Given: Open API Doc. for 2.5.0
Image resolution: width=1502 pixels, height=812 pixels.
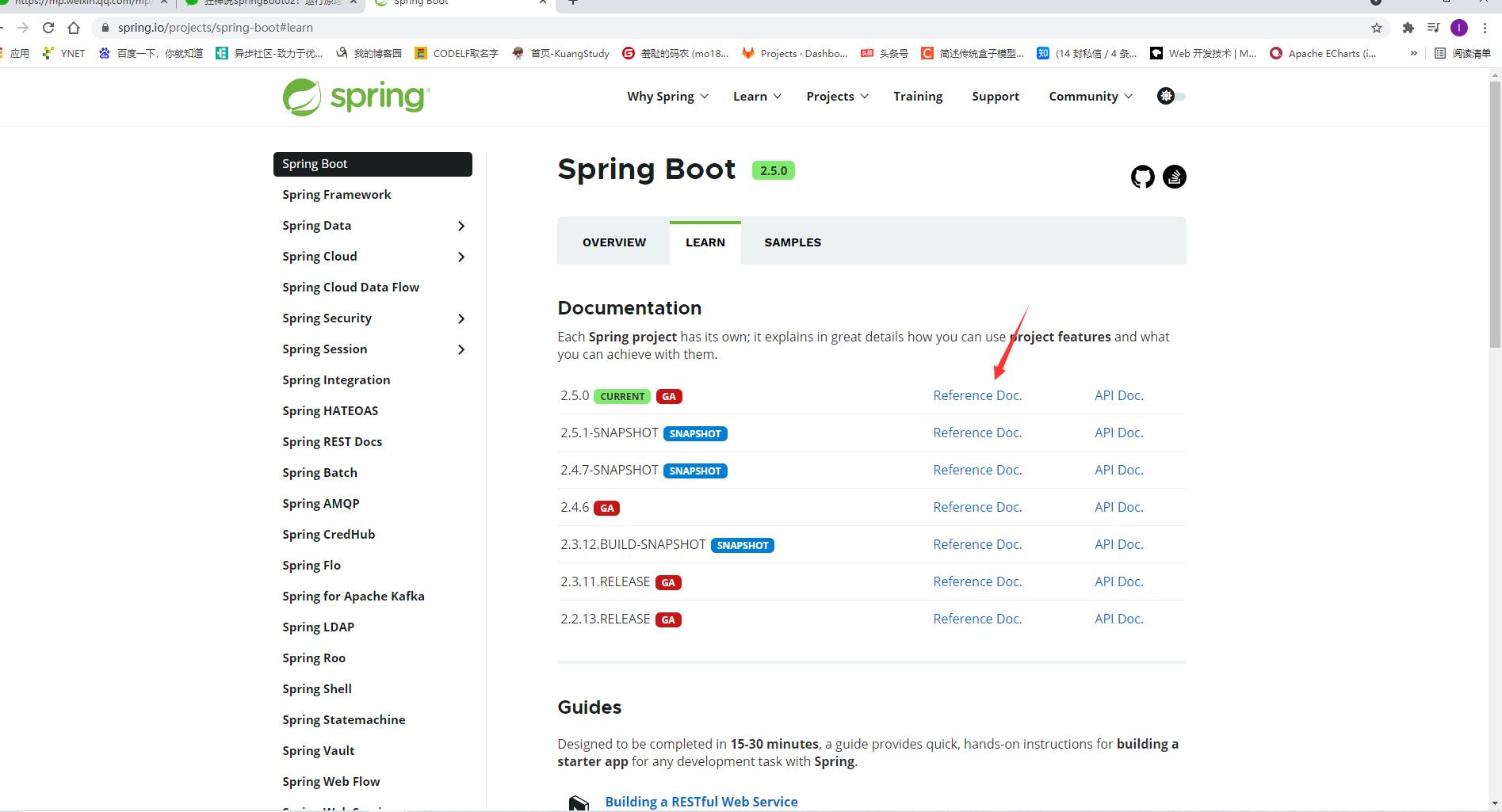Looking at the screenshot, I should point(1119,395).
